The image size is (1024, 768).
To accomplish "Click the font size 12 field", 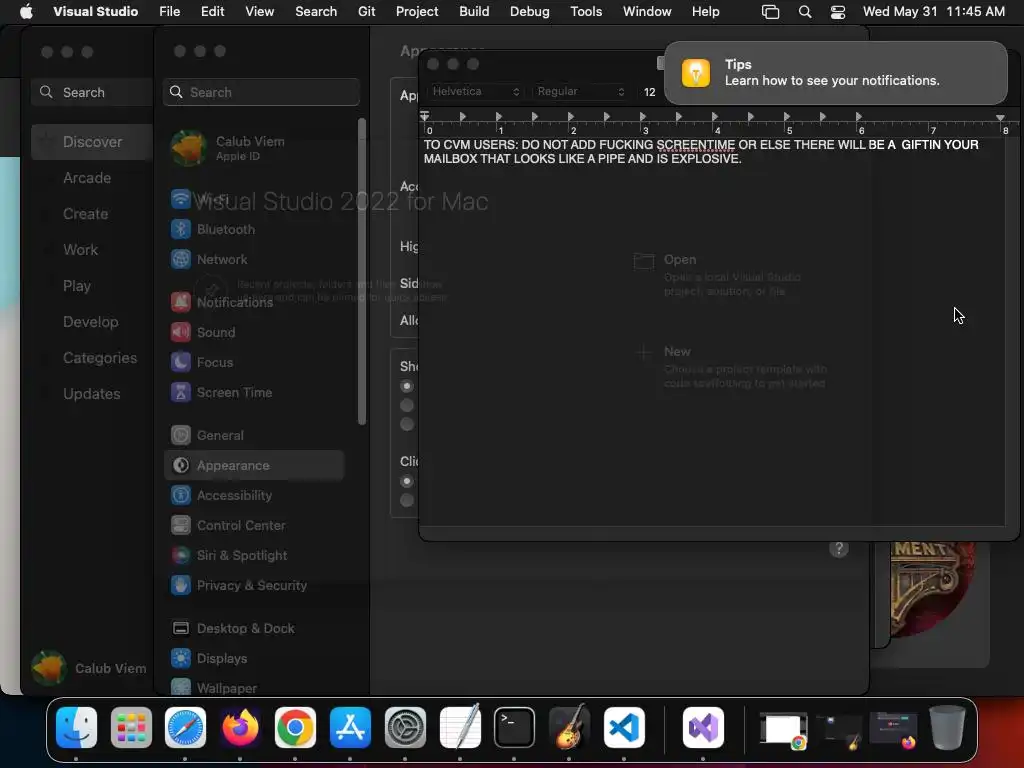I will click(649, 92).
